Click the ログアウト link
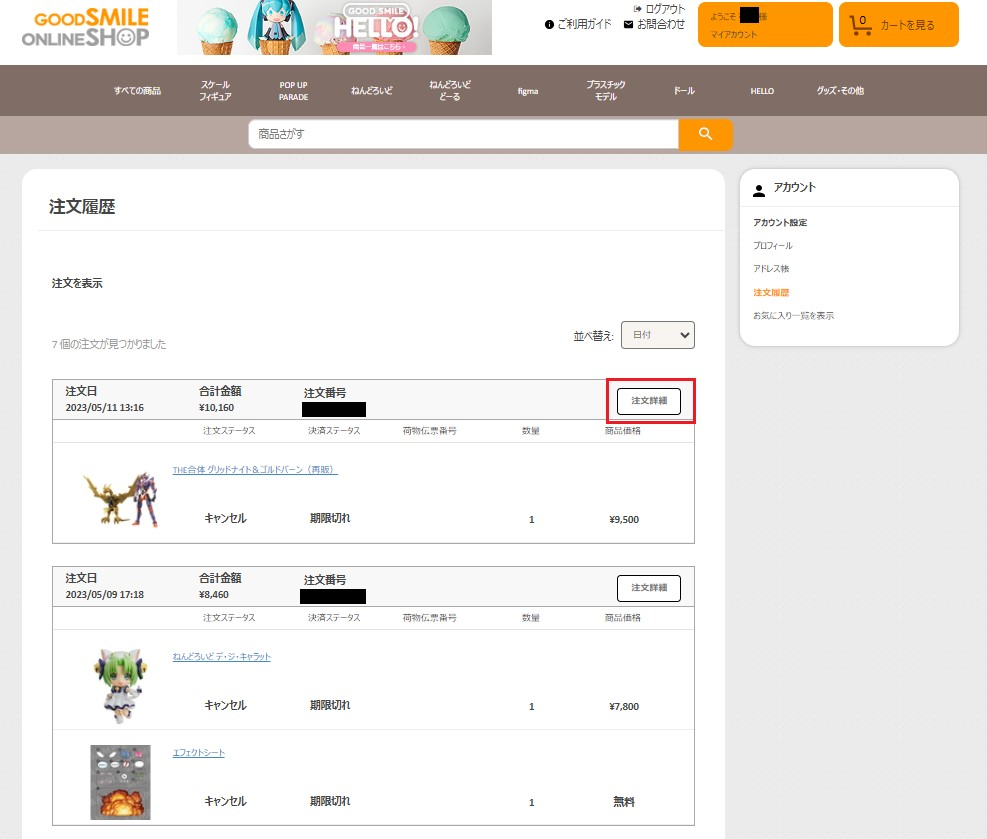 pos(659,9)
